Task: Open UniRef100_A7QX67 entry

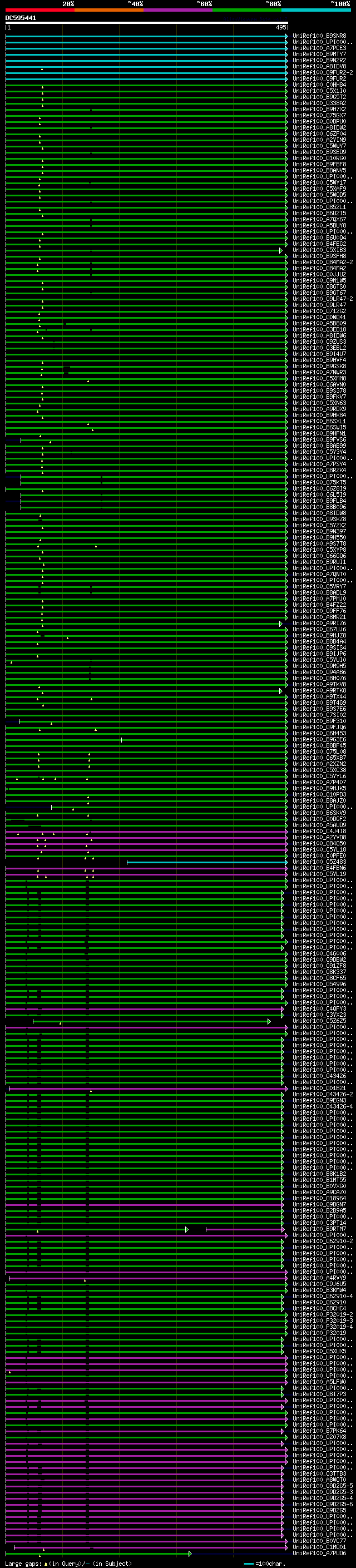Action: (319, 220)
